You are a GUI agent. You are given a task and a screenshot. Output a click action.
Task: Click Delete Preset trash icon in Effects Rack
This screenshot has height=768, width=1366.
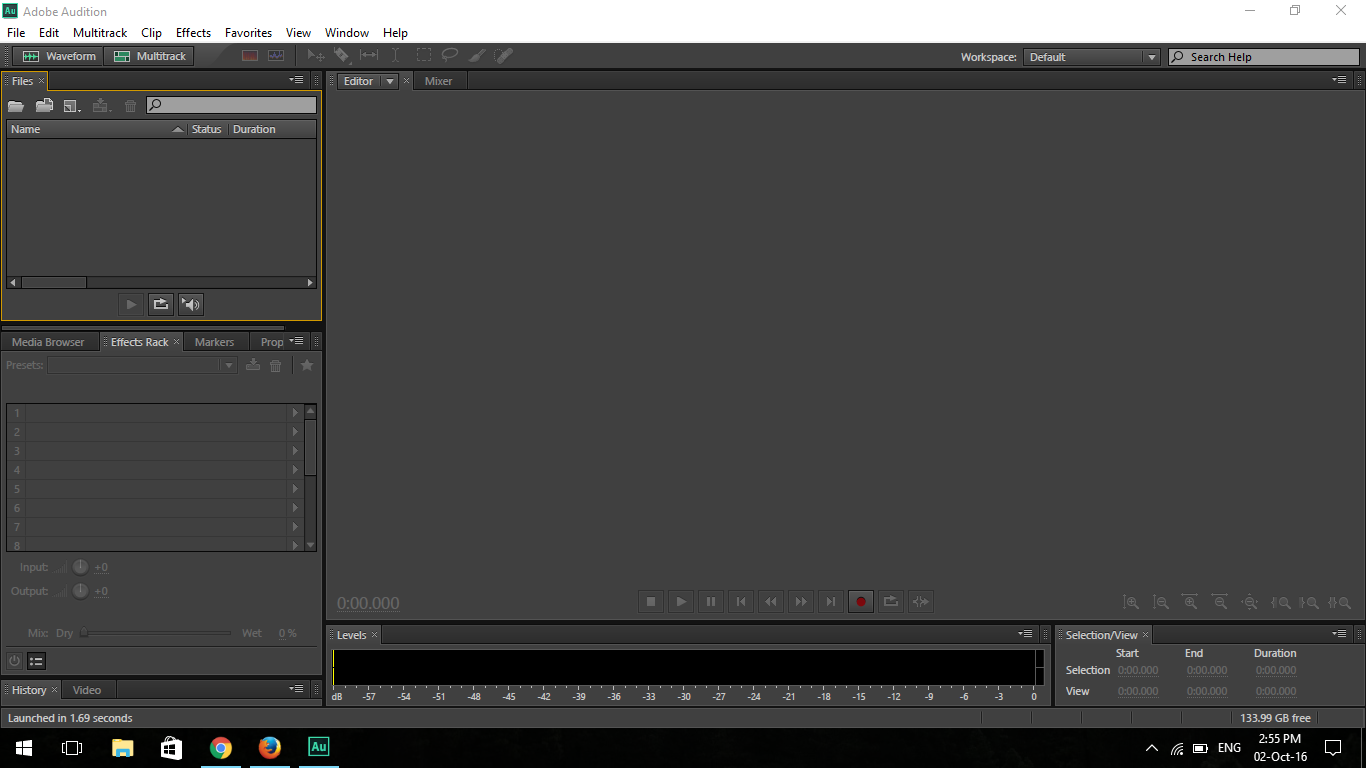pos(276,365)
